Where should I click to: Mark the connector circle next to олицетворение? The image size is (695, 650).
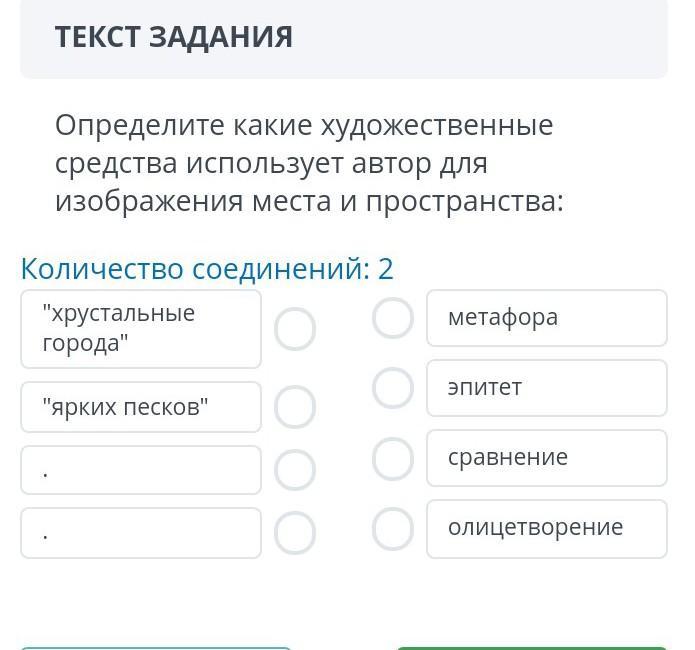pos(393,529)
